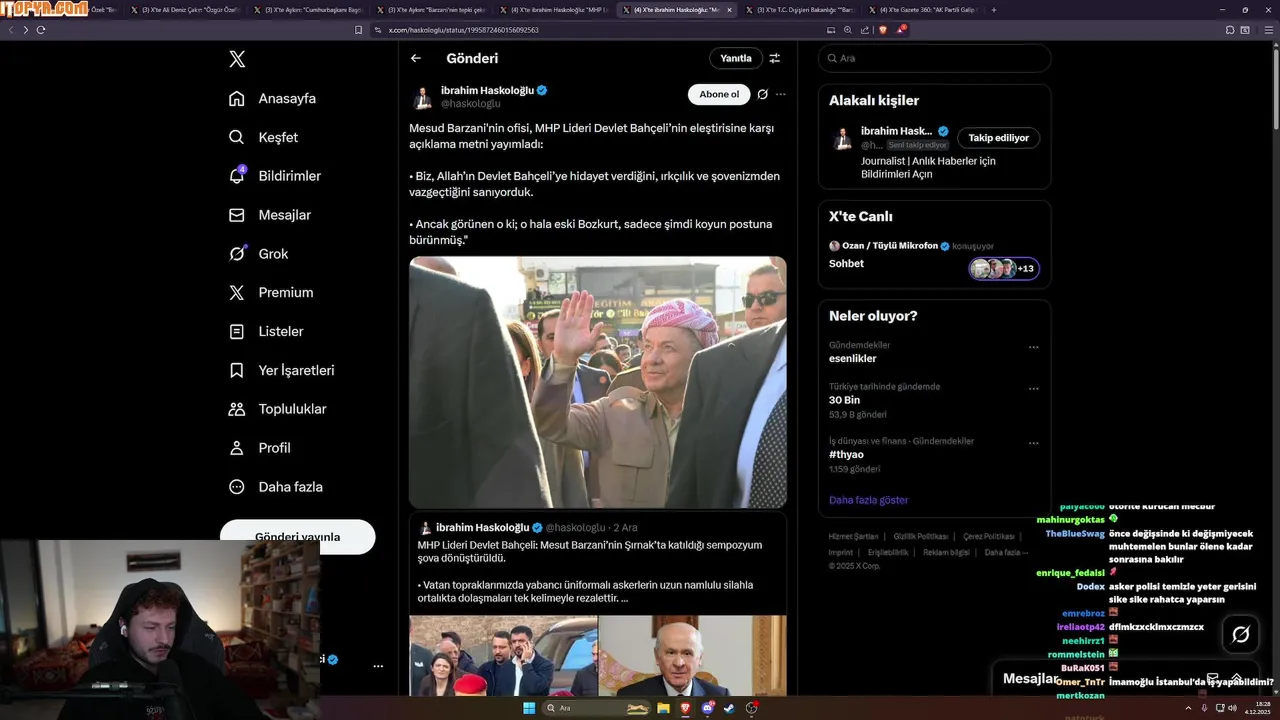
Task: Open the Hizmet Şartları footer link
Action: [853, 537]
